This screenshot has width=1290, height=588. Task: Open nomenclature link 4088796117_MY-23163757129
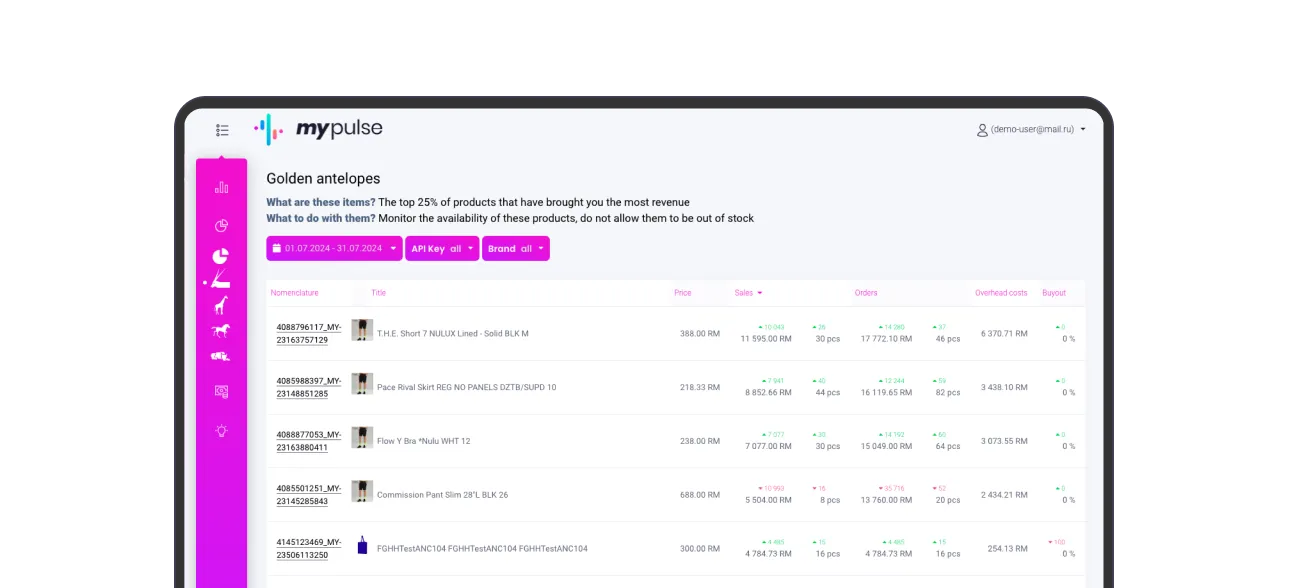coord(309,333)
